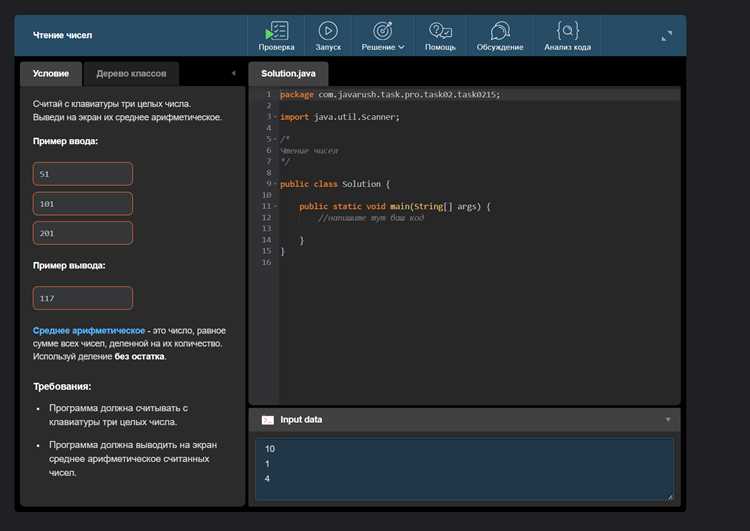Click the Требования heading
This screenshot has height=531, width=750.
coord(62,387)
